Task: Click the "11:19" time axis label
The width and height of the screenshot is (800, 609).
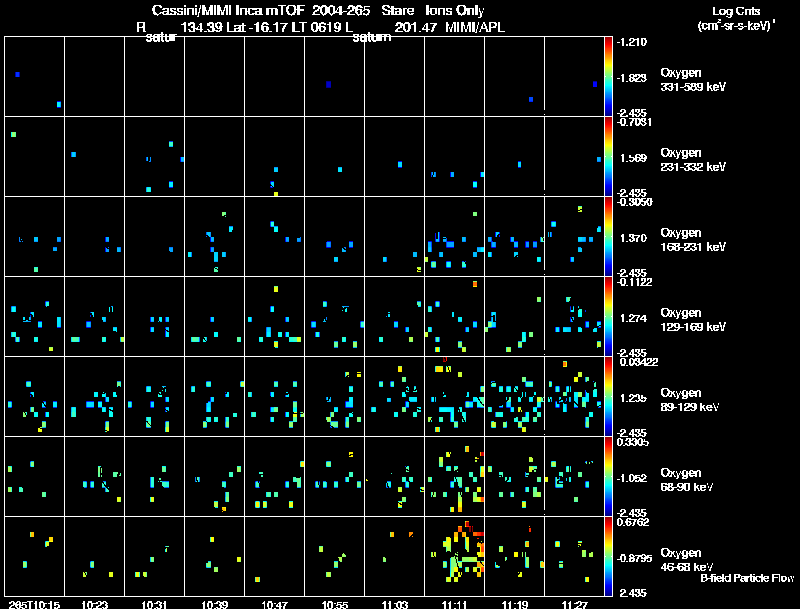Action: [x=514, y=604]
